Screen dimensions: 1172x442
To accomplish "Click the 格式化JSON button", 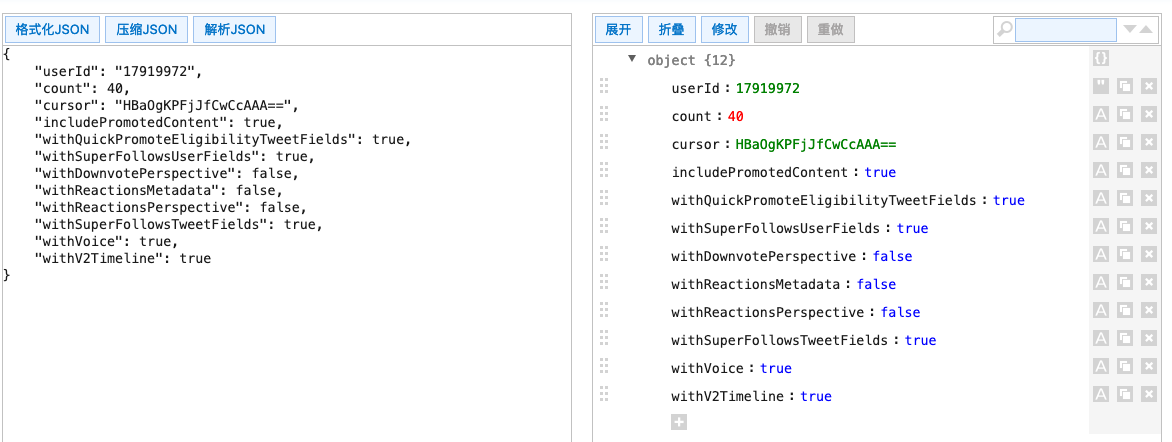I will (x=52, y=30).
